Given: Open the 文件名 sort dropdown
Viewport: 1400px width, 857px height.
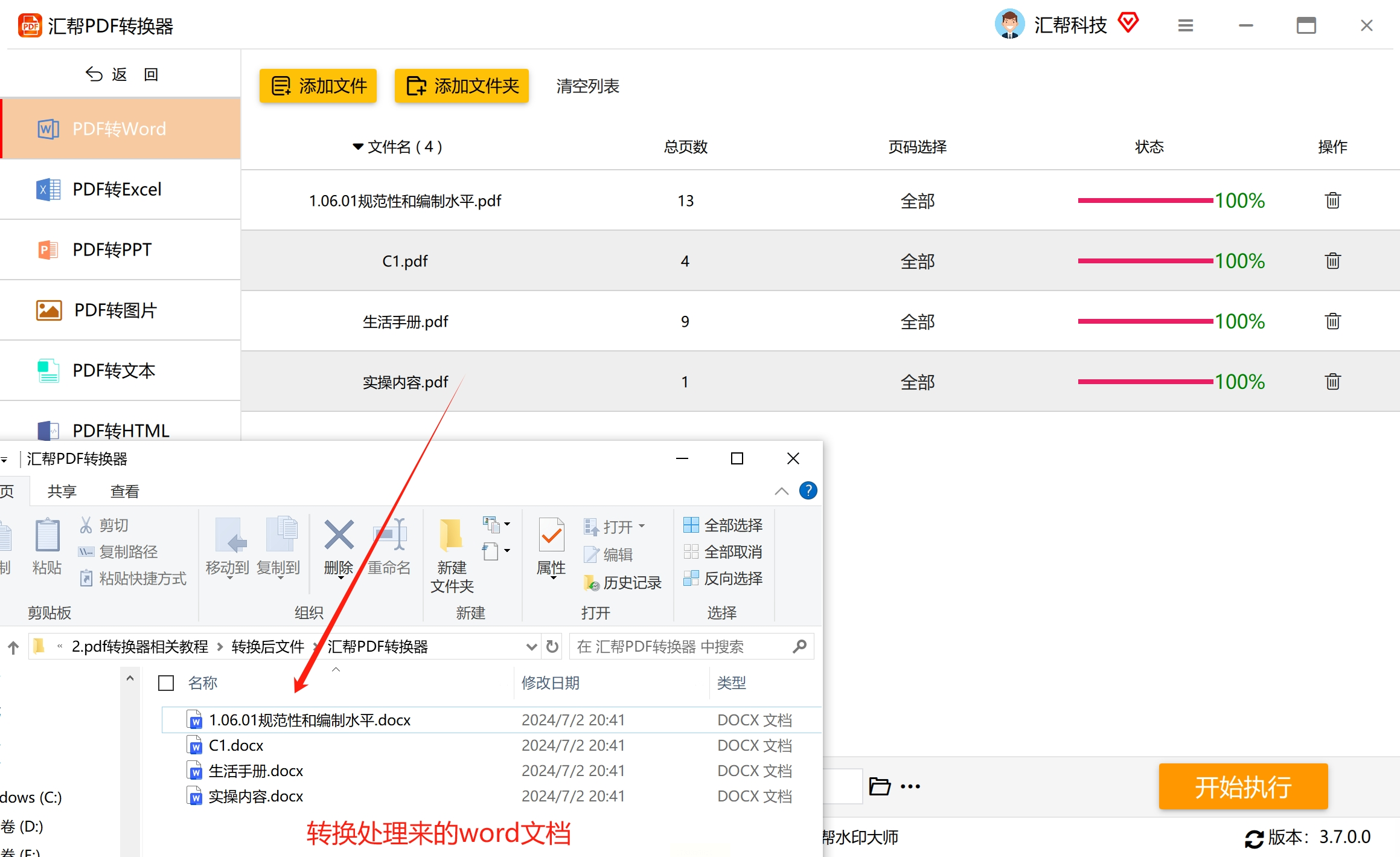Looking at the screenshot, I should pyautogui.click(x=358, y=146).
